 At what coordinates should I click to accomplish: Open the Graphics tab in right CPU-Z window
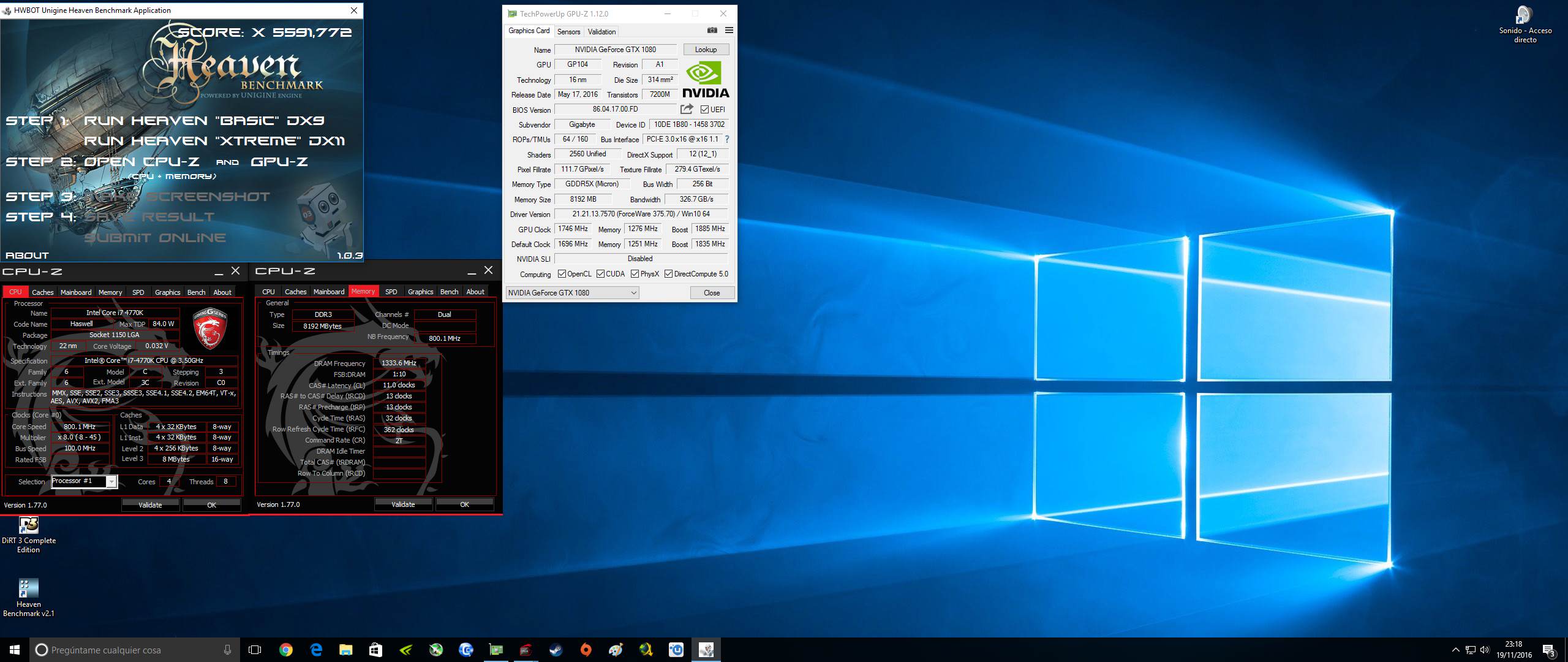click(x=420, y=292)
